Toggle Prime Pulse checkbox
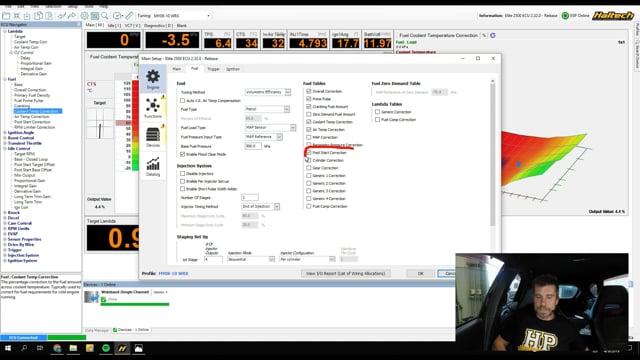Image resolution: width=640 pixels, height=360 pixels. pos(309,99)
